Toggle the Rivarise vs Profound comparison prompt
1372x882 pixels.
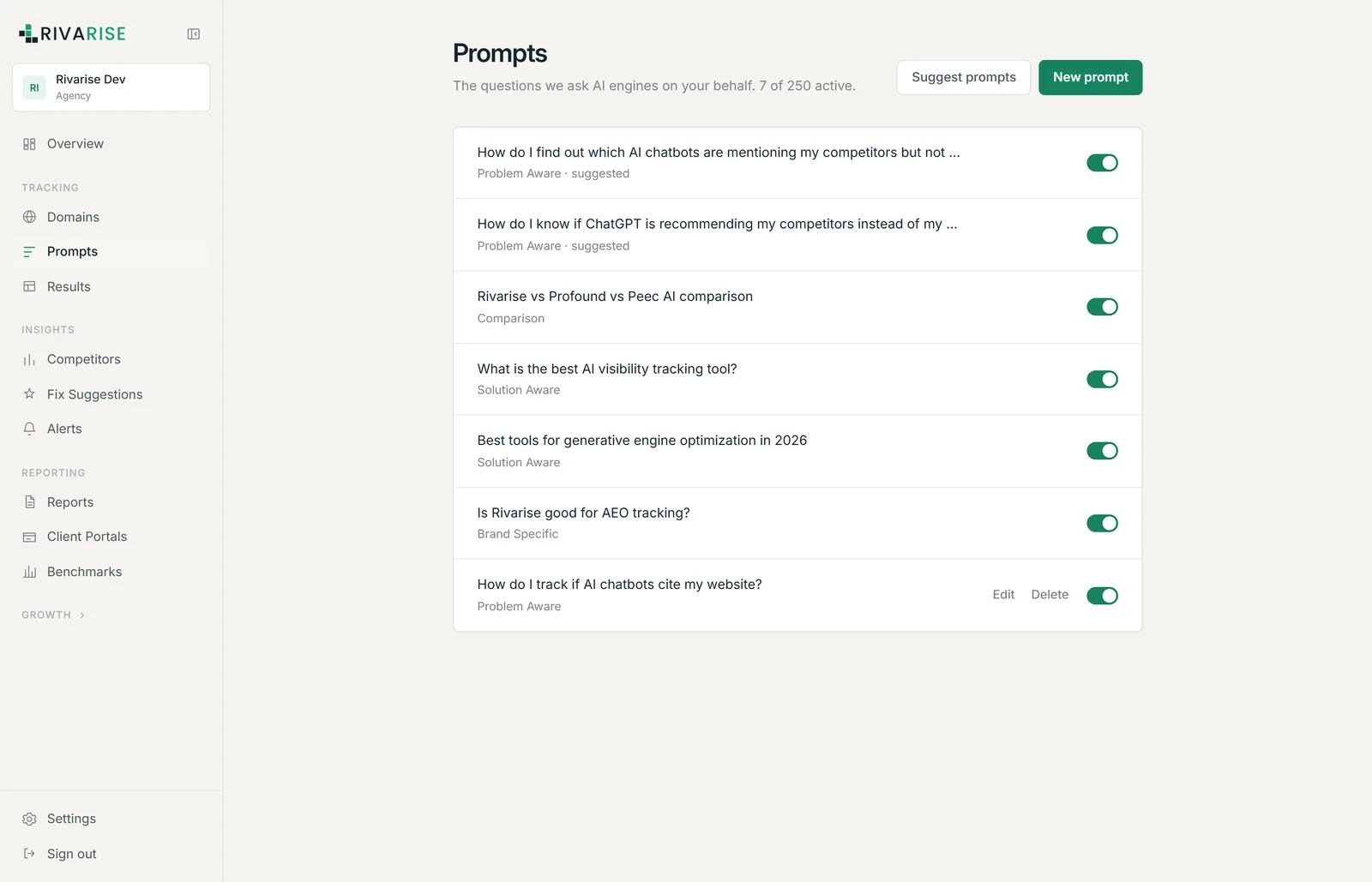pyautogui.click(x=1102, y=307)
